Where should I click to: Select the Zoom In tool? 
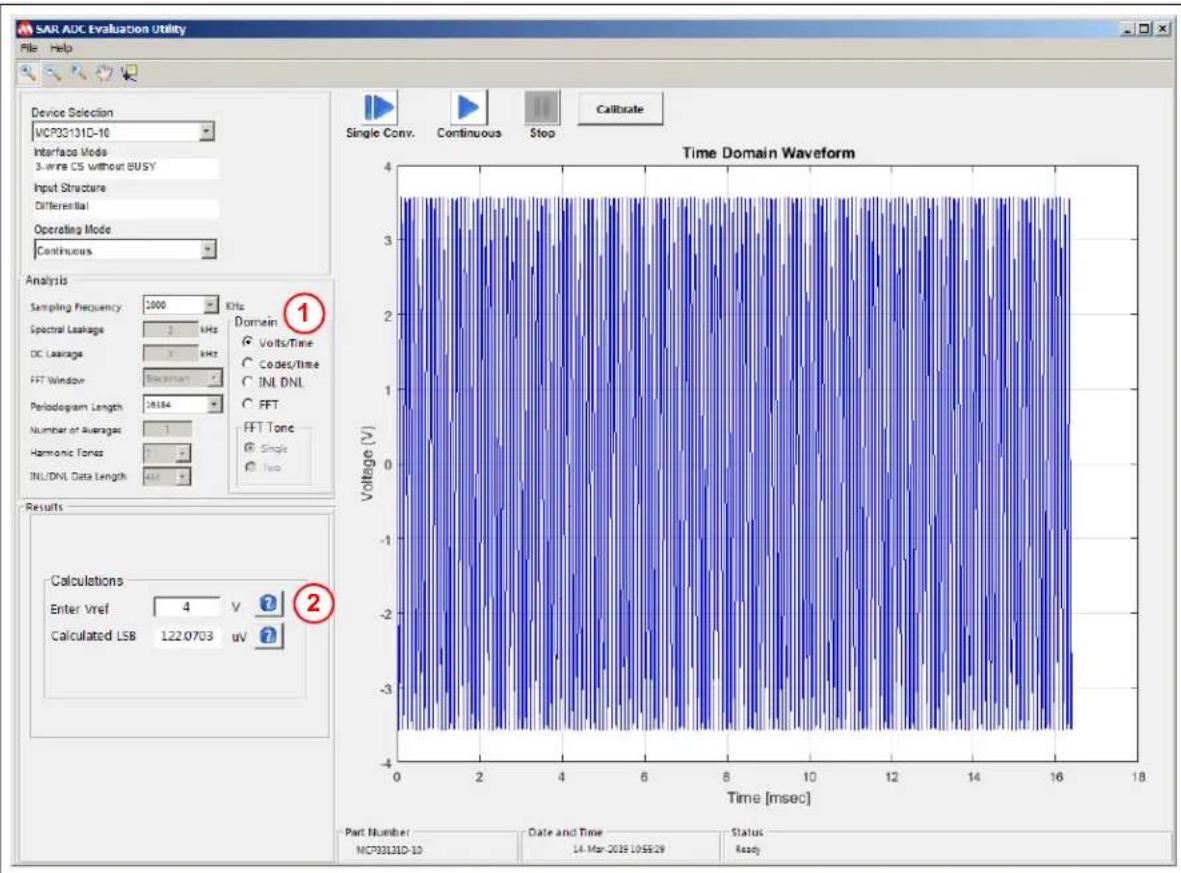click(x=28, y=73)
